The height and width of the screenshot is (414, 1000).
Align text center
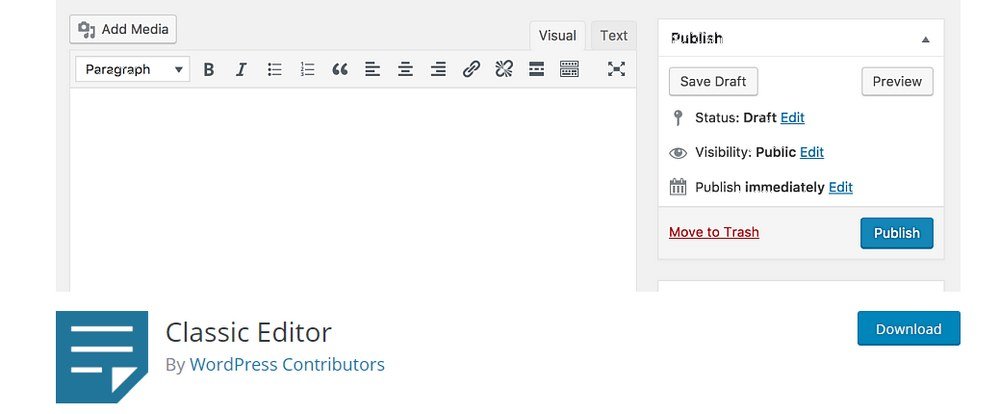[x=406, y=70]
